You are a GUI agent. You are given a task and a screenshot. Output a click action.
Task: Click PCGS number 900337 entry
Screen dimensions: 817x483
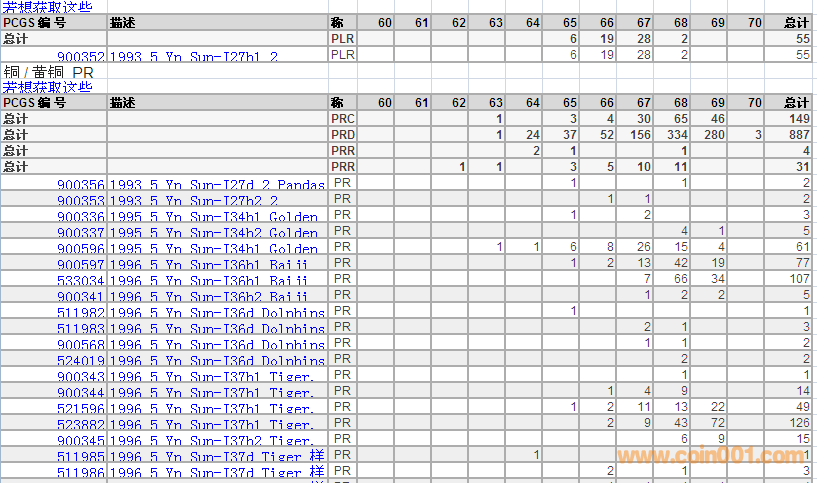click(80, 232)
